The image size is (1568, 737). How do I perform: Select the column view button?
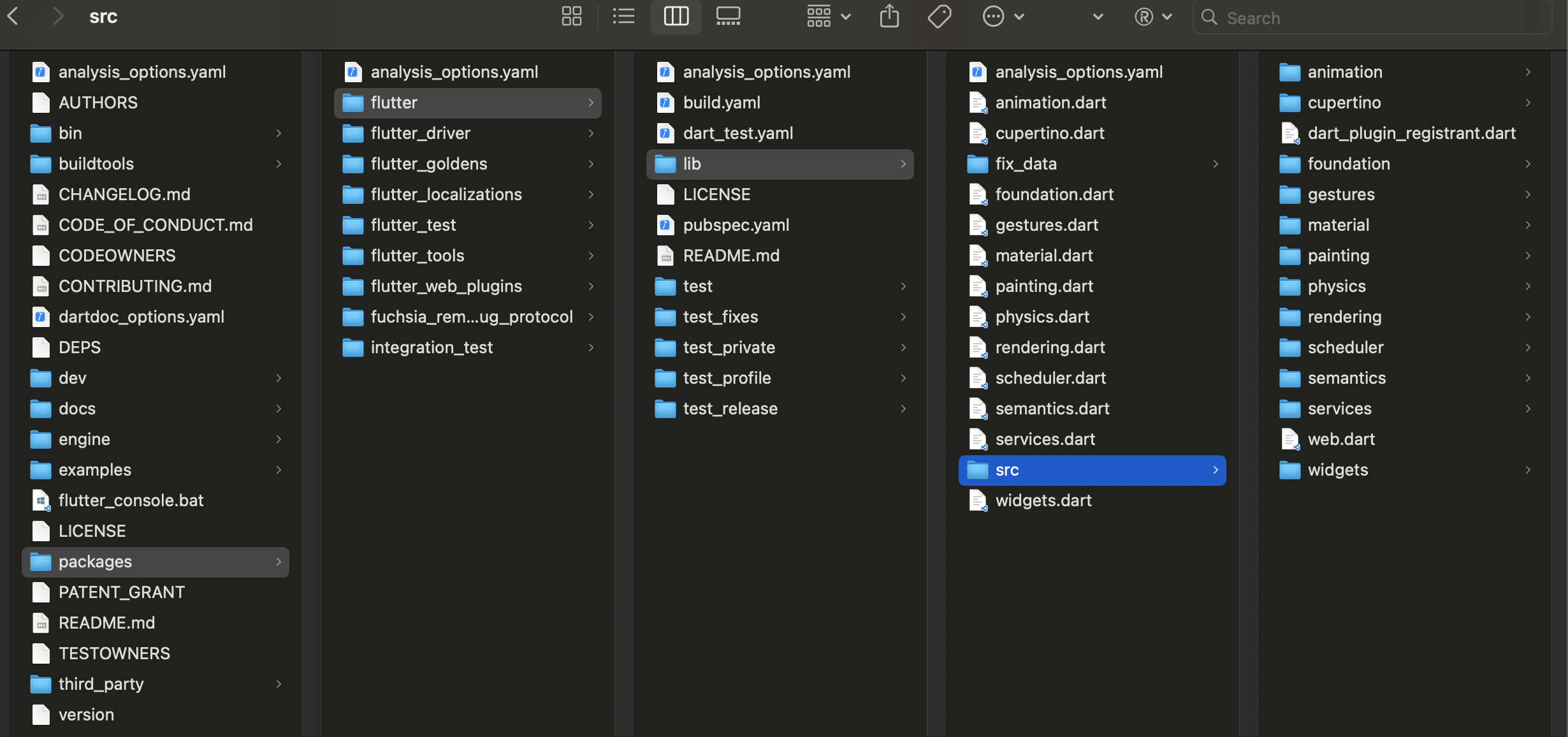coord(676,17)
